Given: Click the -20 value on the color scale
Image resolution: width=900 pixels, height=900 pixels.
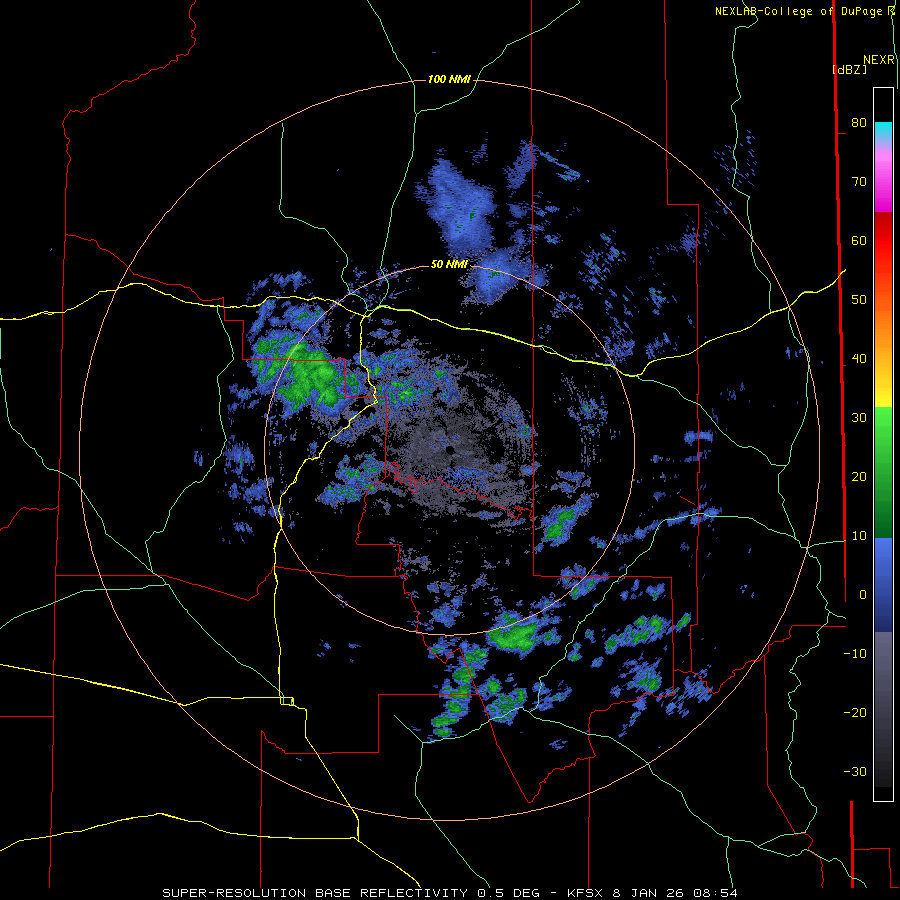Looking at the screenshot, I should (855, 712).
